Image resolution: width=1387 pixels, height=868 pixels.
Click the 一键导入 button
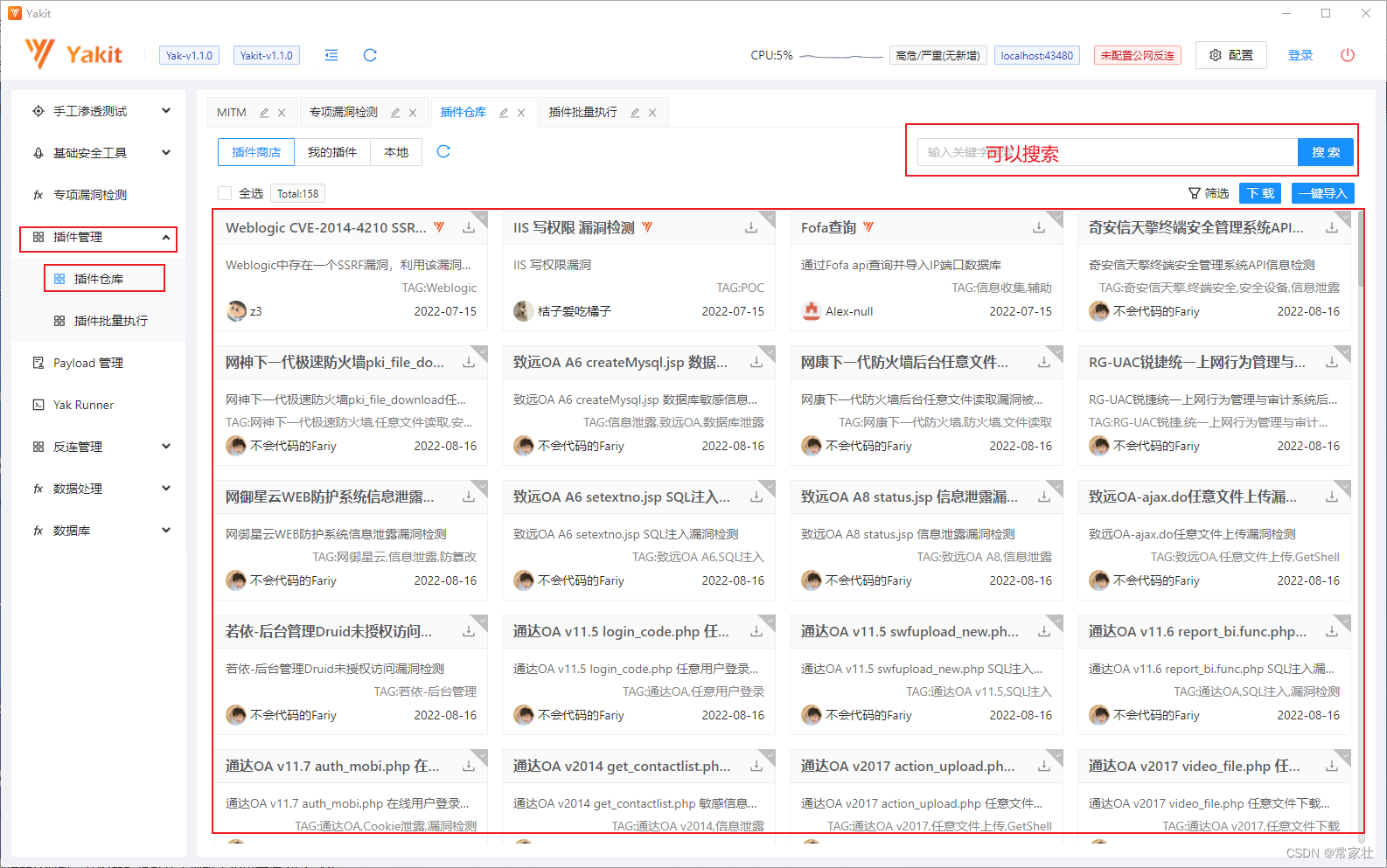[1323, 193]
